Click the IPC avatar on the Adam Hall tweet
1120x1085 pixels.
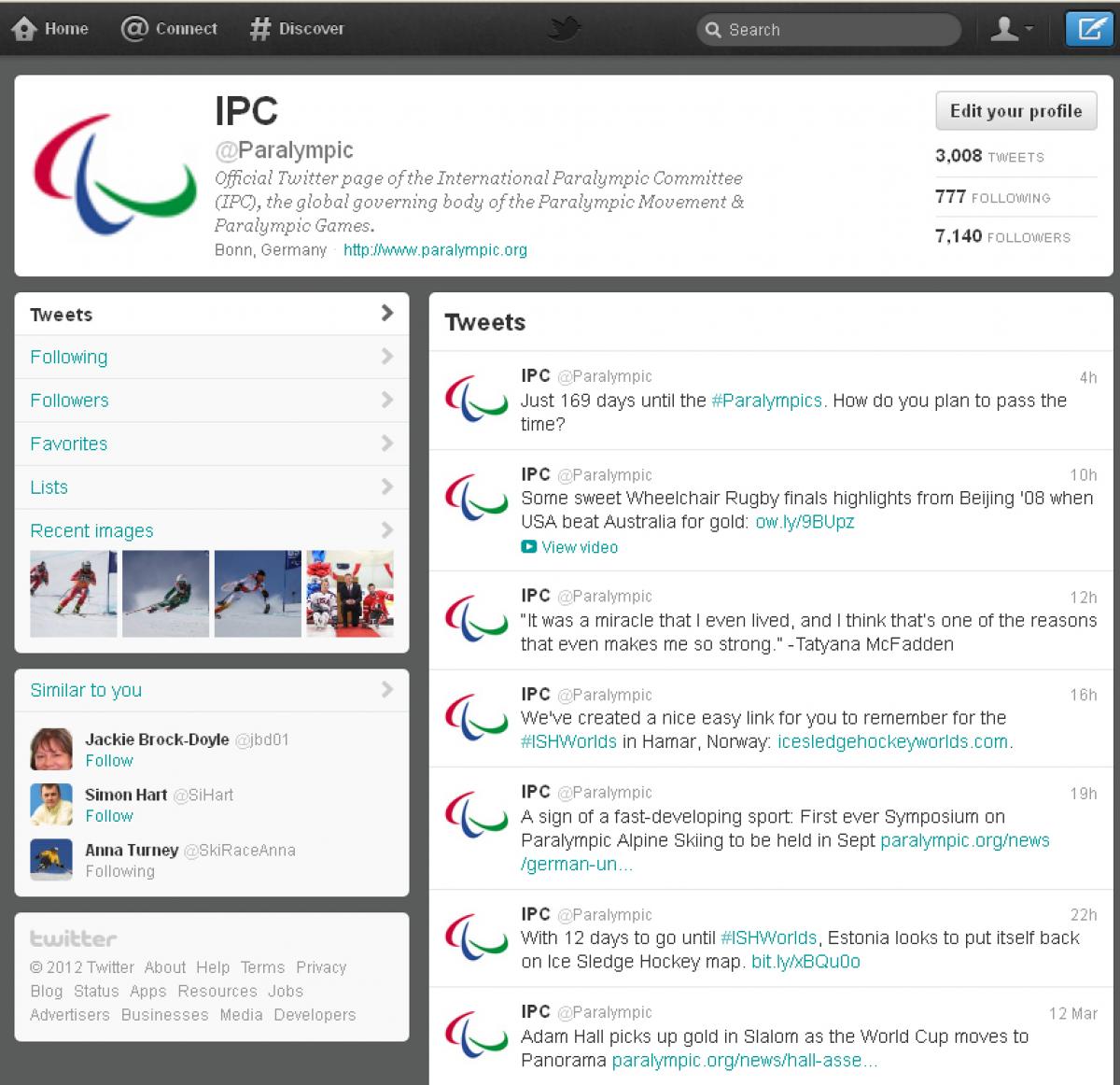click(476, 1036)
